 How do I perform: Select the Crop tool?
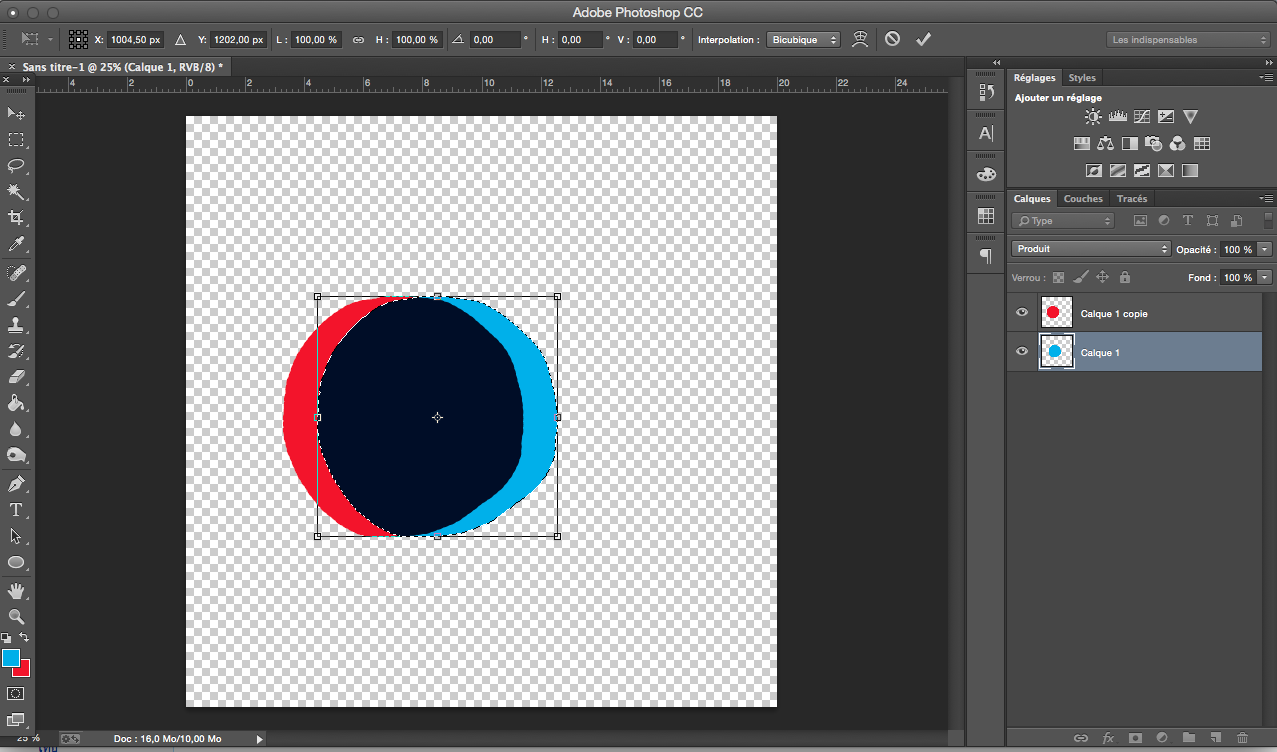pyautogui.click(x=16, y=218)
